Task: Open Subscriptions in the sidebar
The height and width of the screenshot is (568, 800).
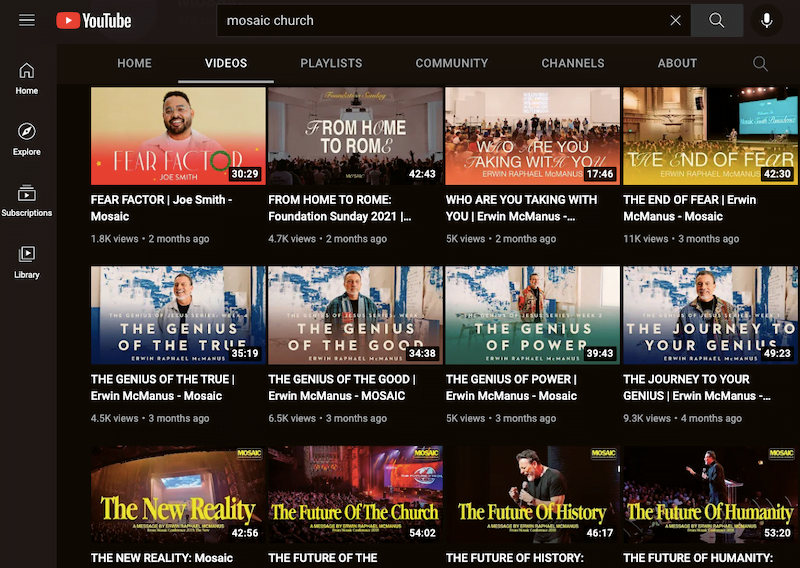Action: coord(27,201)
